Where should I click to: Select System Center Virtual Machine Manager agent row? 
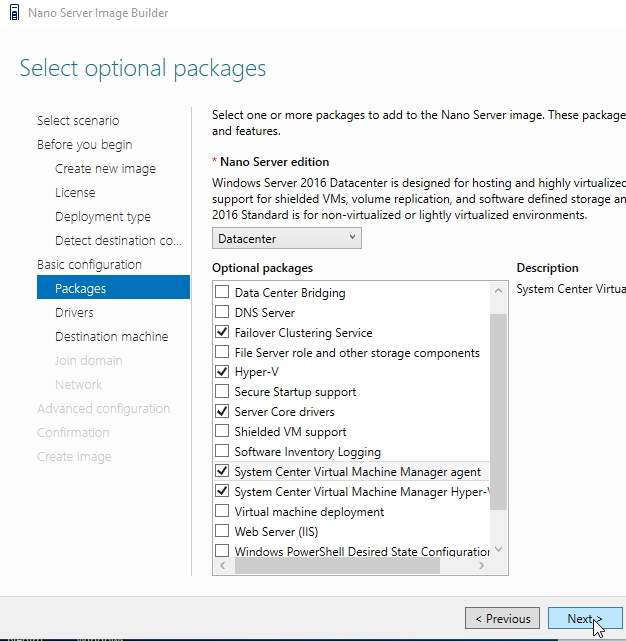click(x=357, y=471)
